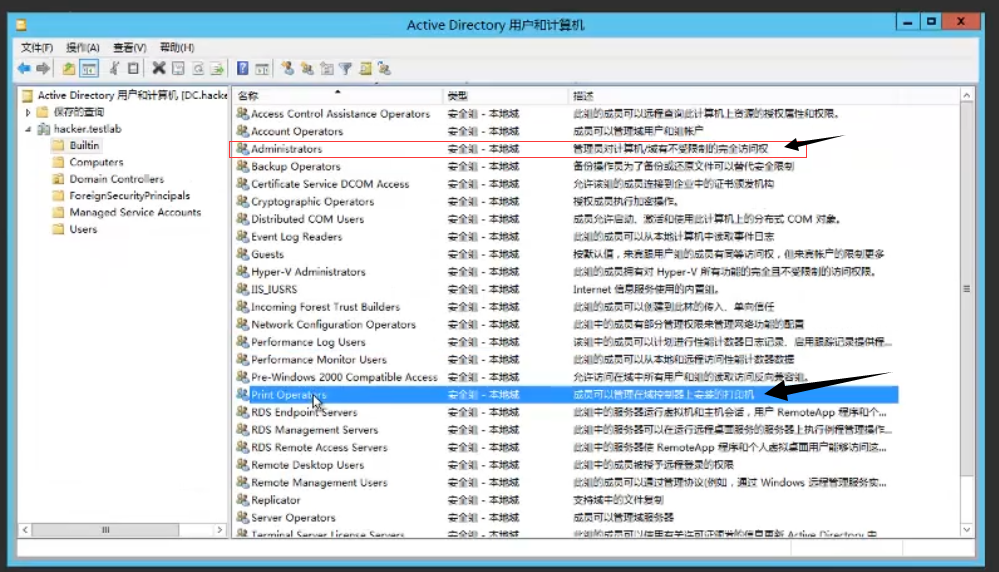Open Properties via the toolbar icon
This screenshot has width=999, height=572.
[178, 68]
